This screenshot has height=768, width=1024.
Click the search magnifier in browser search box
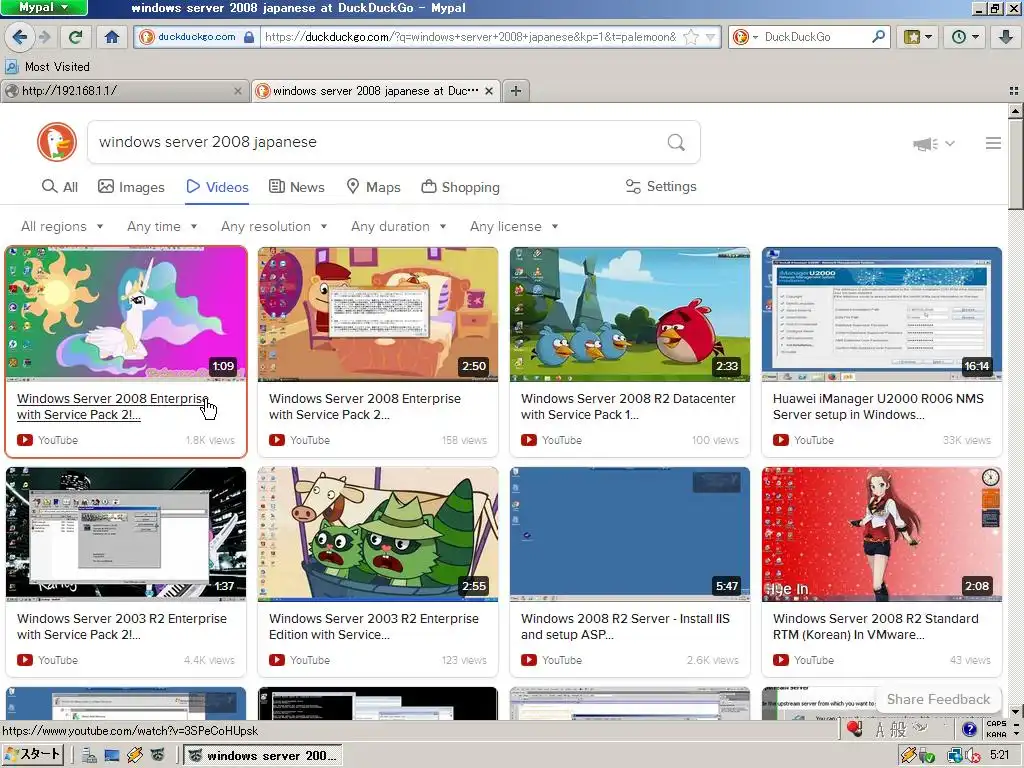878,37
